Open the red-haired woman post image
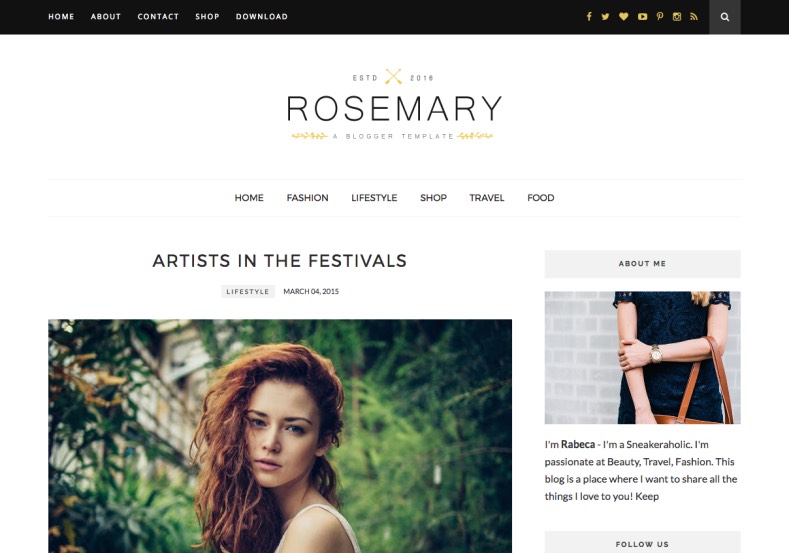 click(280, 436)
